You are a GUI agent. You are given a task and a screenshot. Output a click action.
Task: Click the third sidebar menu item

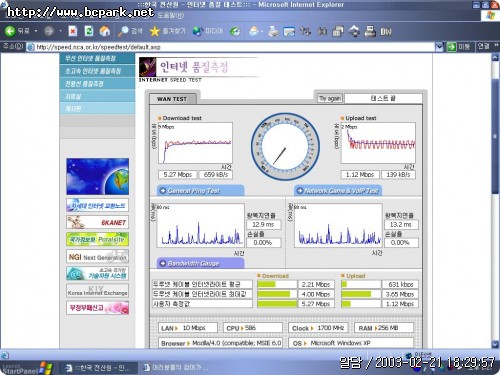click(x=97, y=84)
